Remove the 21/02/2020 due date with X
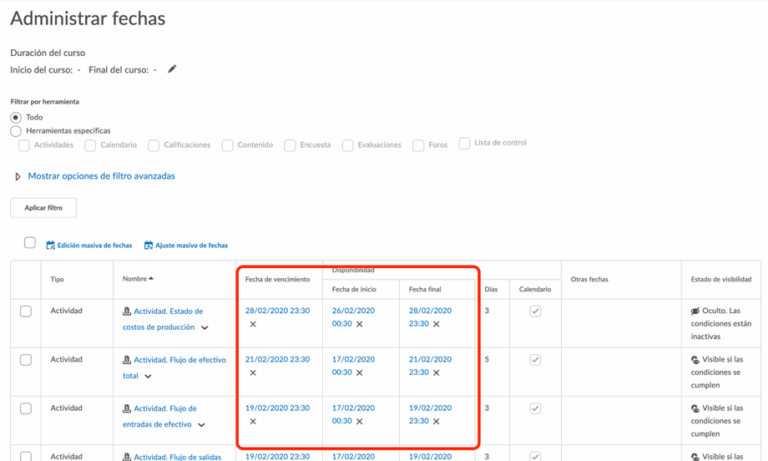This screenshot has height=461, width=768. 253,372
